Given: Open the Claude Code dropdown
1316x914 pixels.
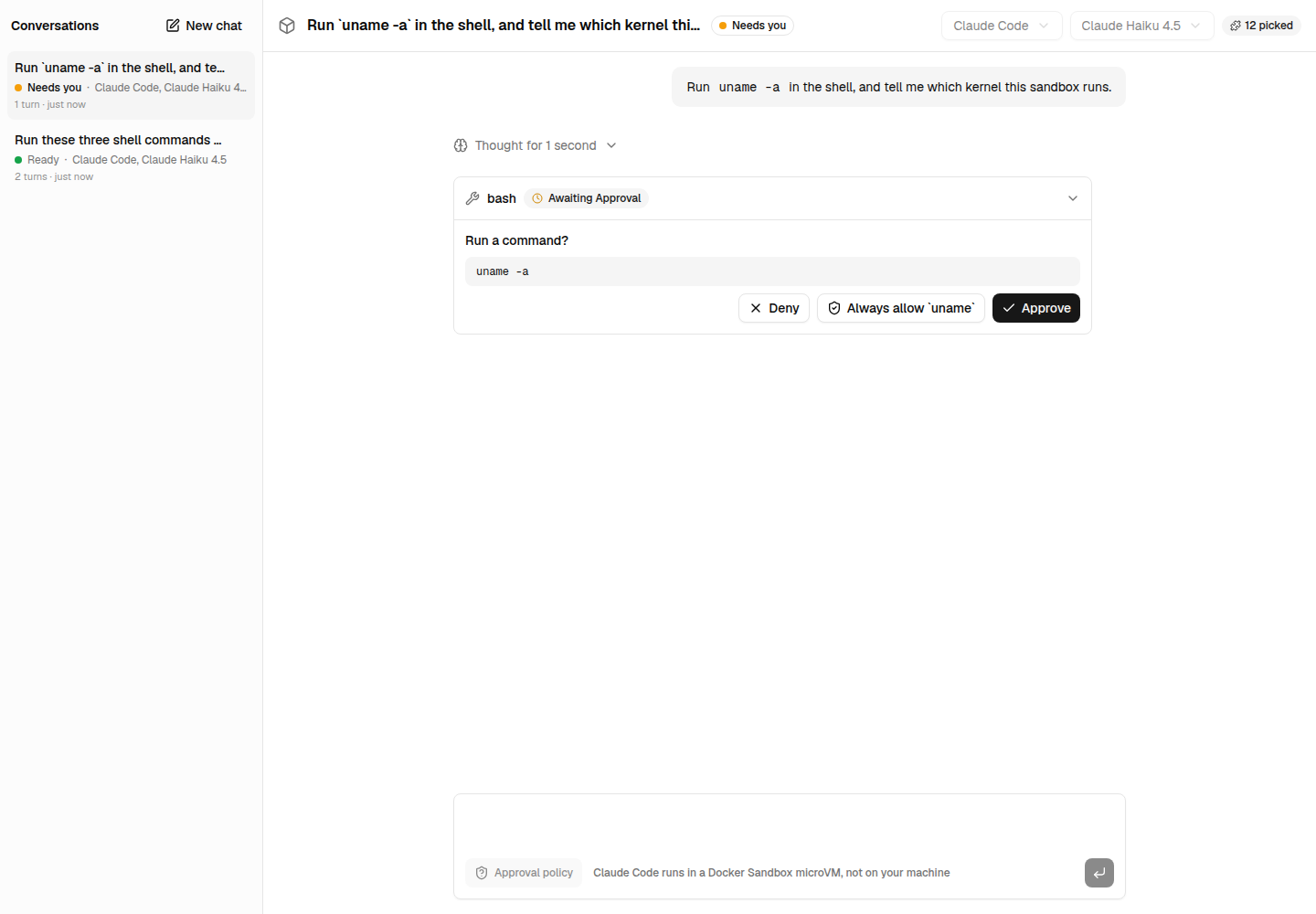Looking at the screenshot, I should point(1002,26).
